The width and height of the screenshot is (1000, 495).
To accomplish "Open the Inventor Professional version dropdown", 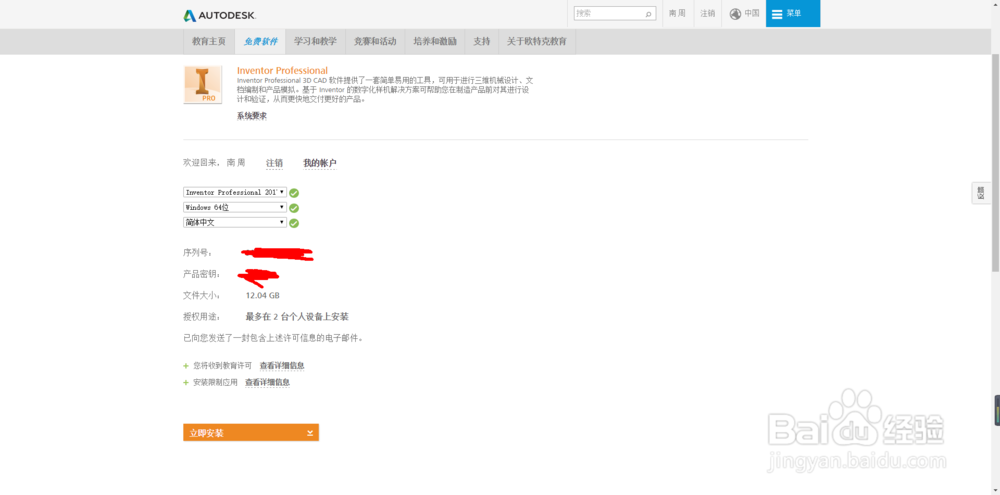I will [x=235, y=192].
